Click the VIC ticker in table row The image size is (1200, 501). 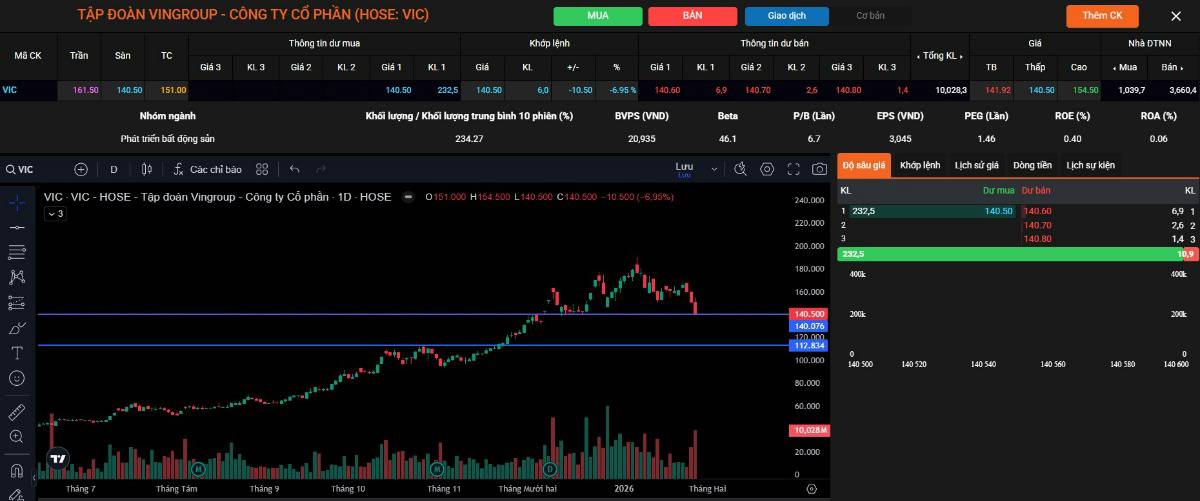tap(10, 90)
